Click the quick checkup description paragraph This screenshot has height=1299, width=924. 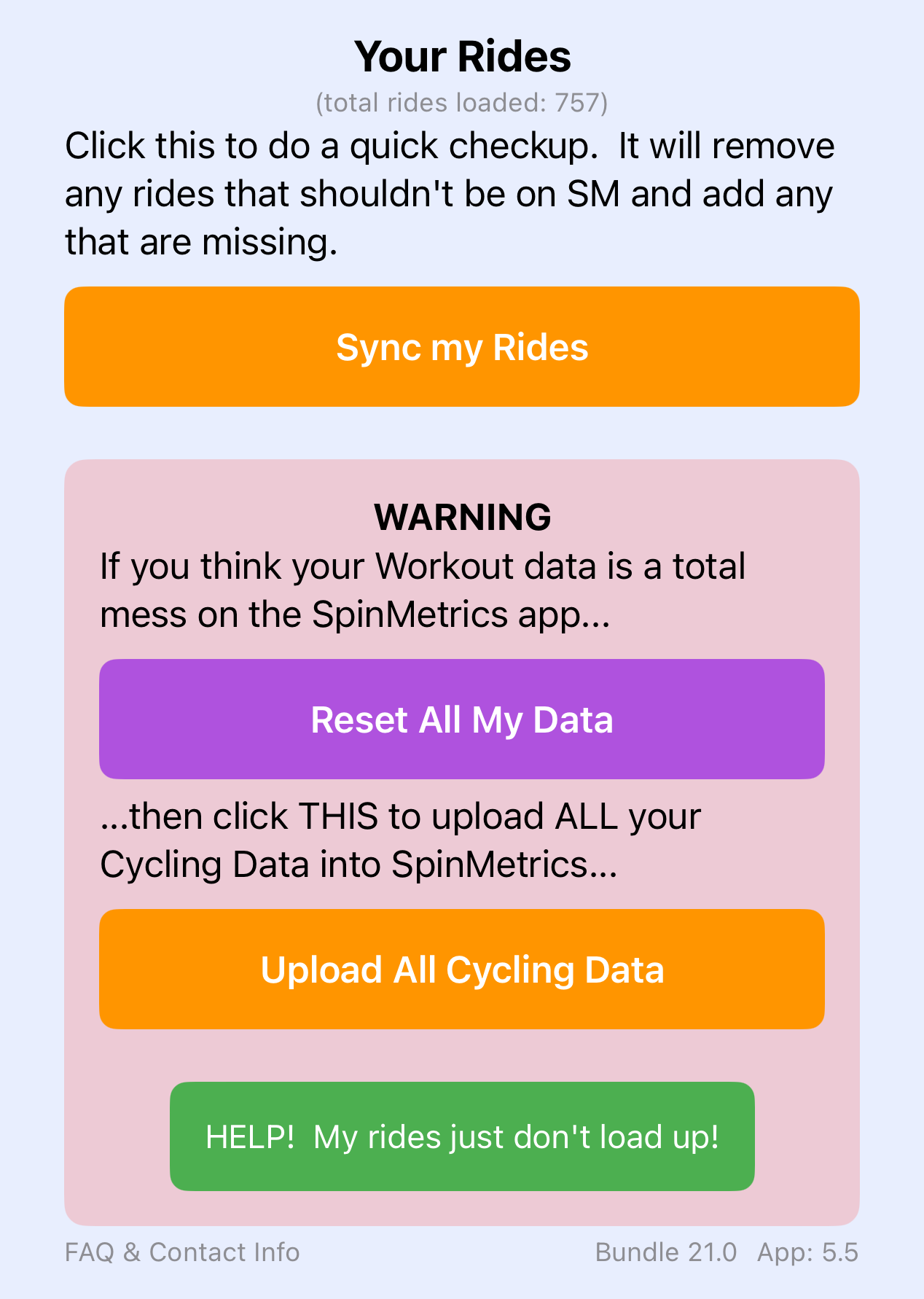(x=450, y=194)
